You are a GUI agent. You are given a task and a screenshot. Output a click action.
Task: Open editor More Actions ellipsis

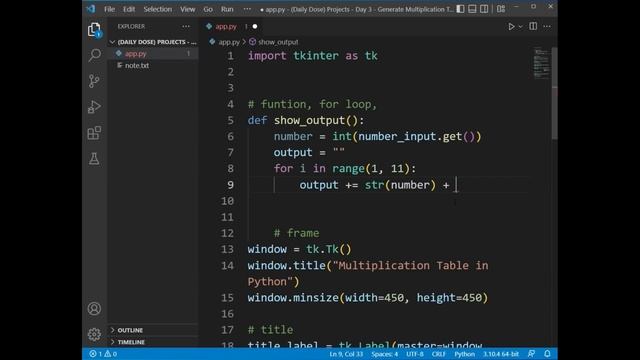click(547, 27)
